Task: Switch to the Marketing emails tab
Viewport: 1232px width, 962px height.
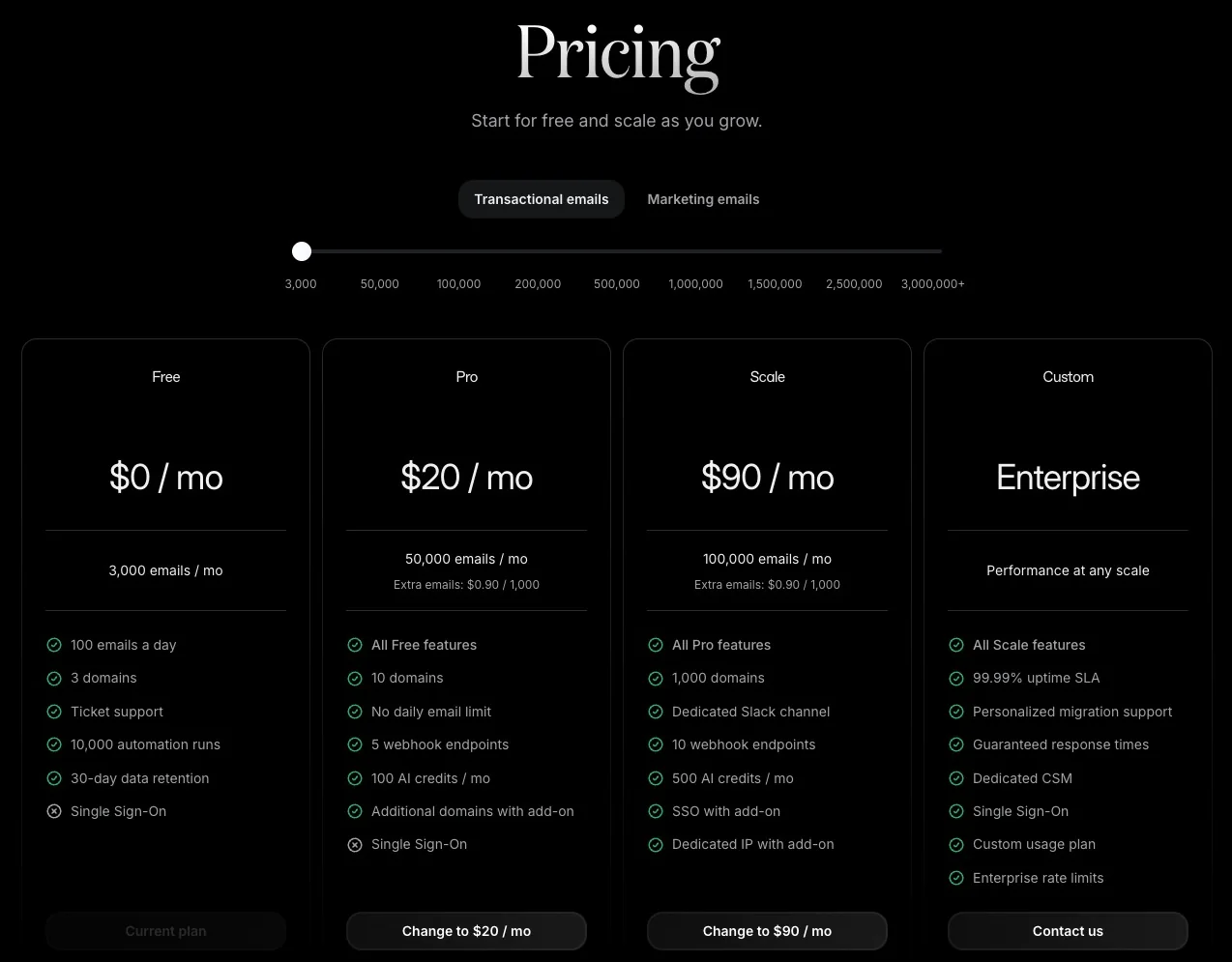Action: click(x=703, y=199)
